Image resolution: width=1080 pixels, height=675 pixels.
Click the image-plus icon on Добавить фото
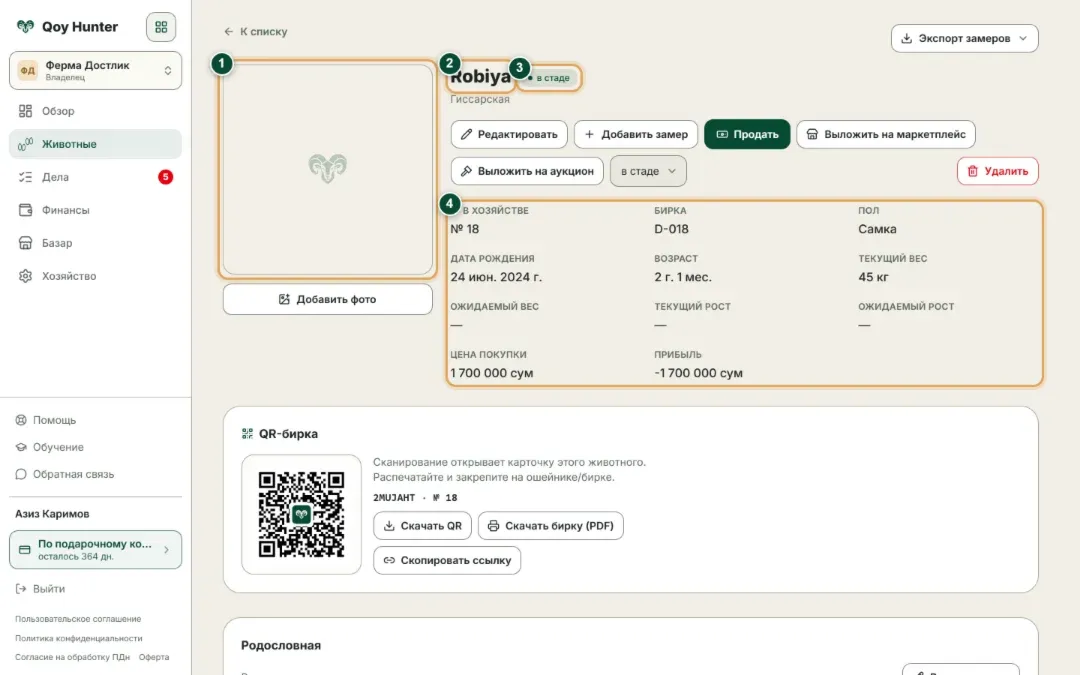pyautogui.click(x=284, y=300)
